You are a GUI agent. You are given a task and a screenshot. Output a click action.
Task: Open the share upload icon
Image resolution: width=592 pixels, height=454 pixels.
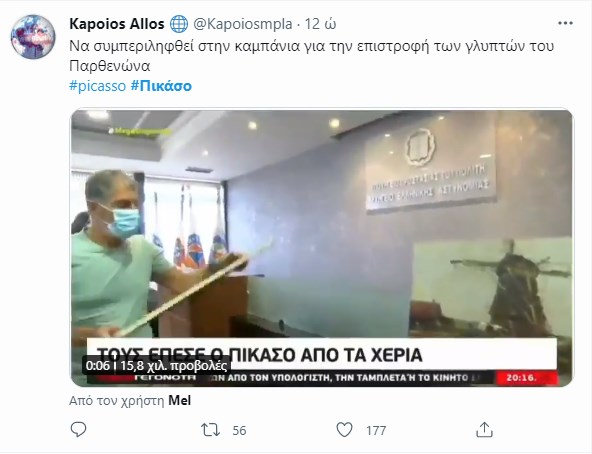(x=484, y=430)
